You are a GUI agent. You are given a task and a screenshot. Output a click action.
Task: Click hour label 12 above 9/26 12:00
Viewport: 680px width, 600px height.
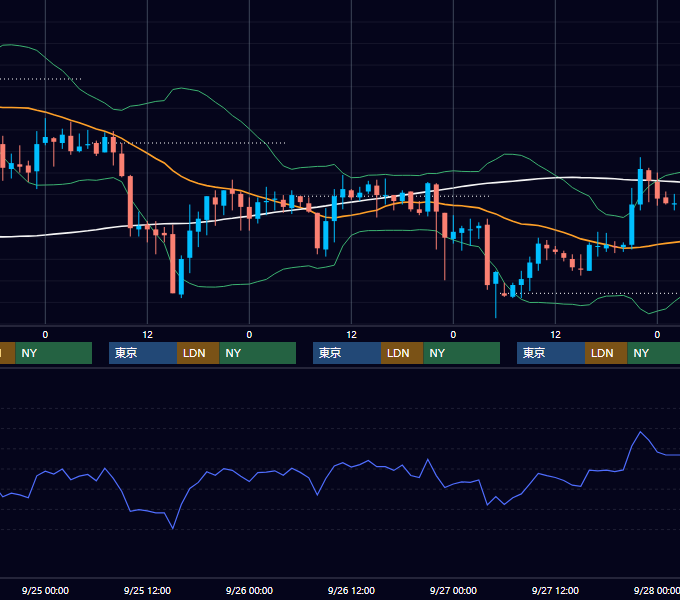pos(351,335)
